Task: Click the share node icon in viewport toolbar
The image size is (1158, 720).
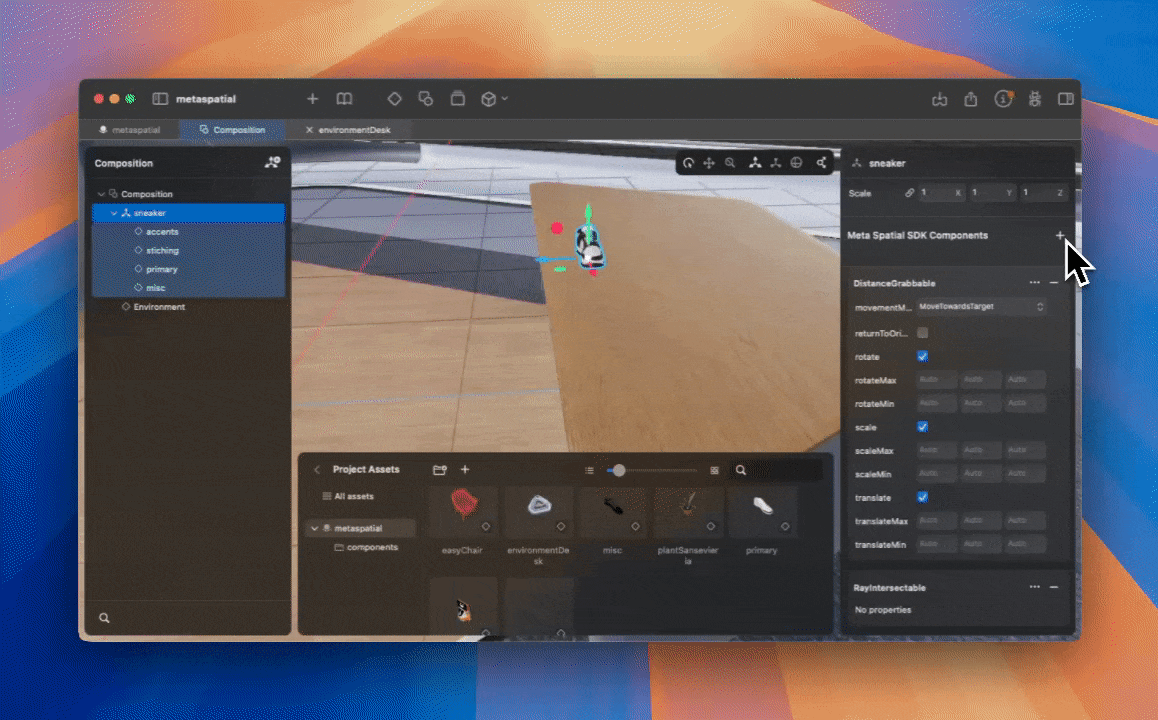Action: click(x=822, y=162)
